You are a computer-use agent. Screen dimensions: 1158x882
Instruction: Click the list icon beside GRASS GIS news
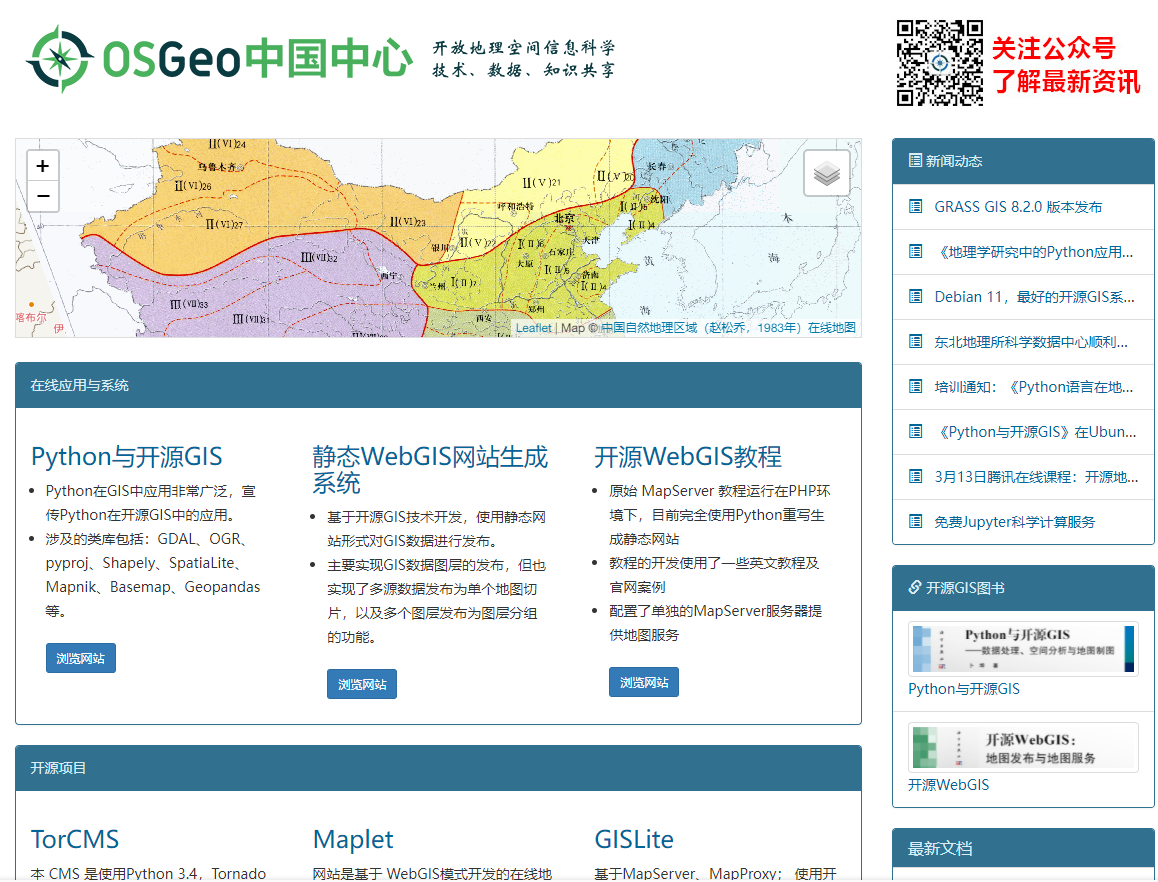[915, 206]
